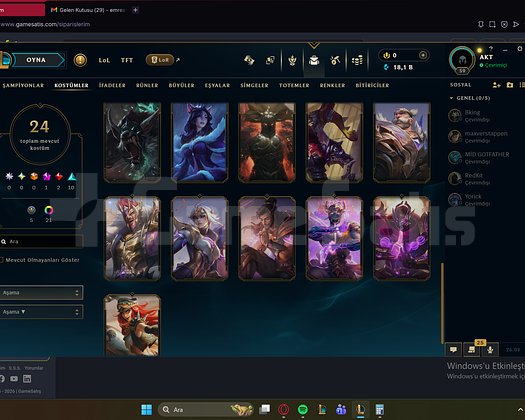Open the chat bubble icon at bottom right
This screenshot has height=420, width=525.
click(453, 349)
